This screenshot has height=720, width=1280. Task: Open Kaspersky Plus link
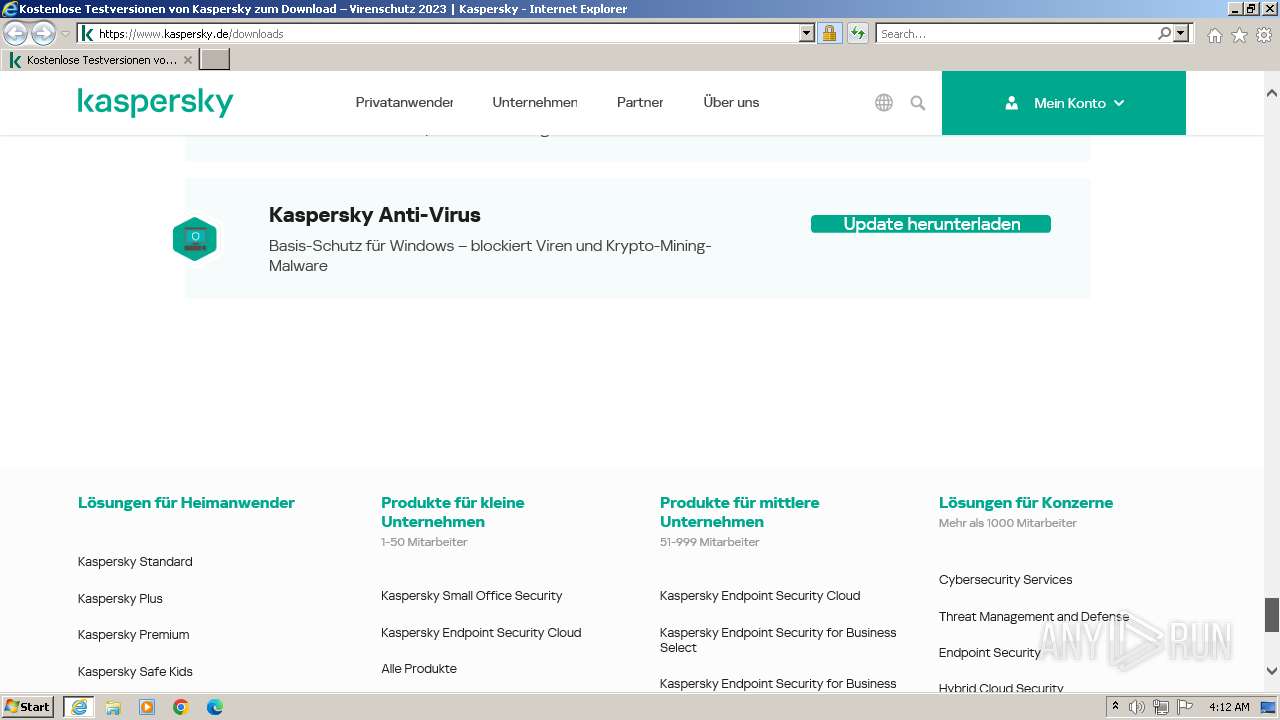point(120,599)
